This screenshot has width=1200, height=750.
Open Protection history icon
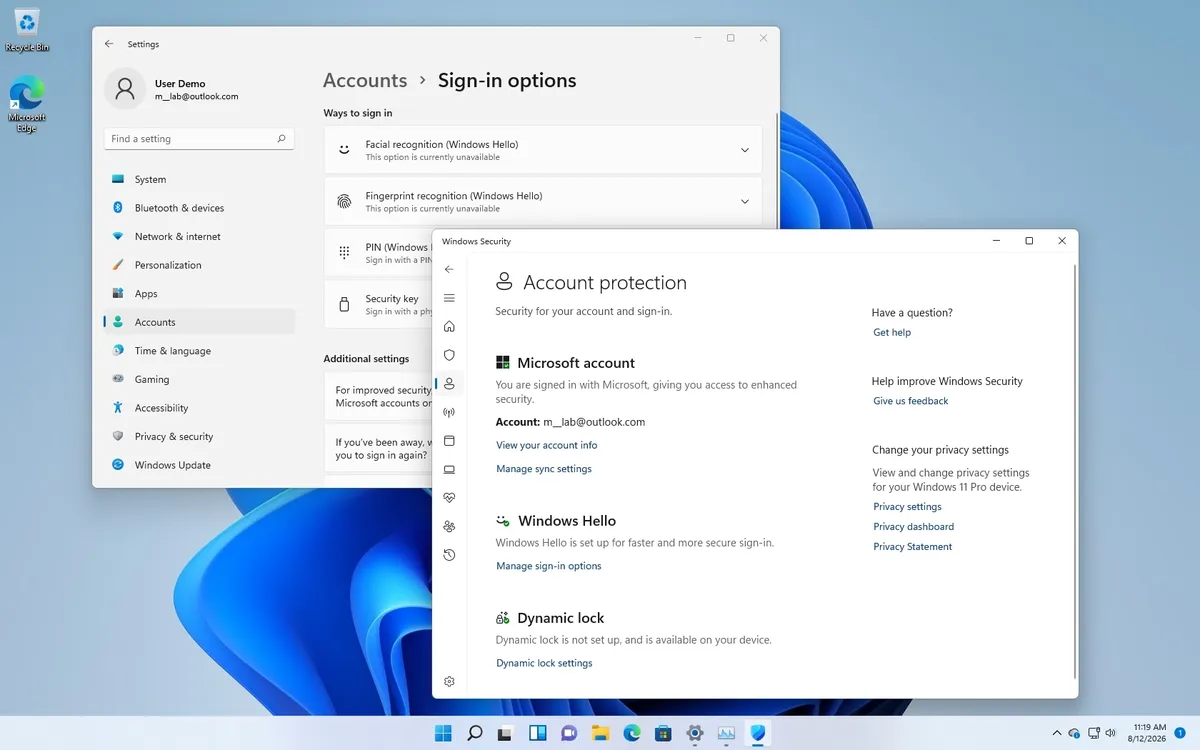click(x=449, y=555)
